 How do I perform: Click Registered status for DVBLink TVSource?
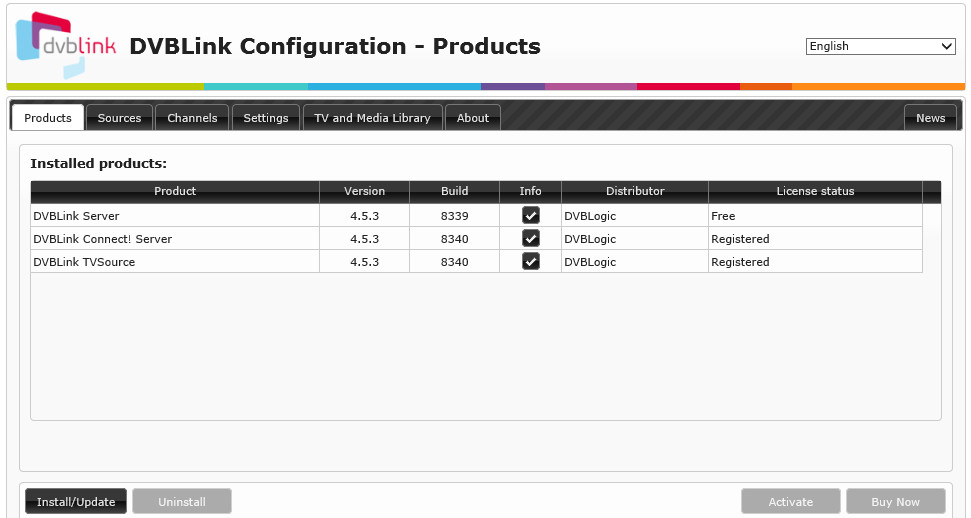(x=740, y=261)
